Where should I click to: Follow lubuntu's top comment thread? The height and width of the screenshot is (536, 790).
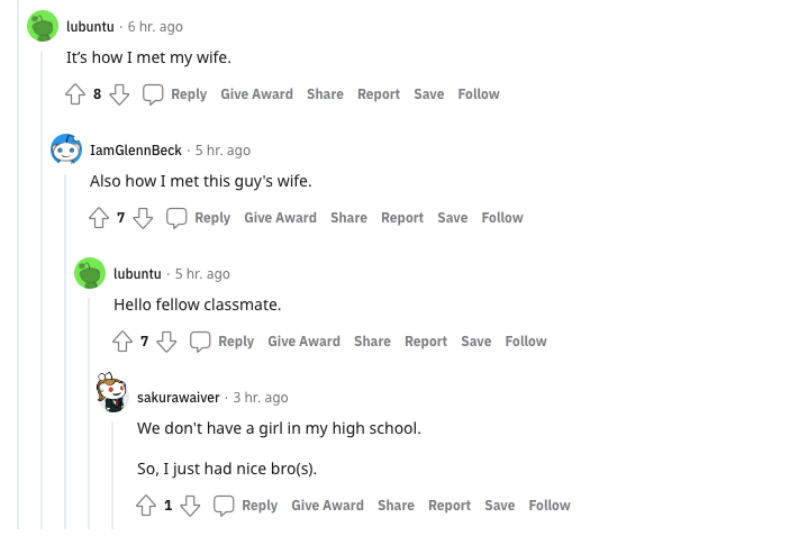[x=478, y=94]
